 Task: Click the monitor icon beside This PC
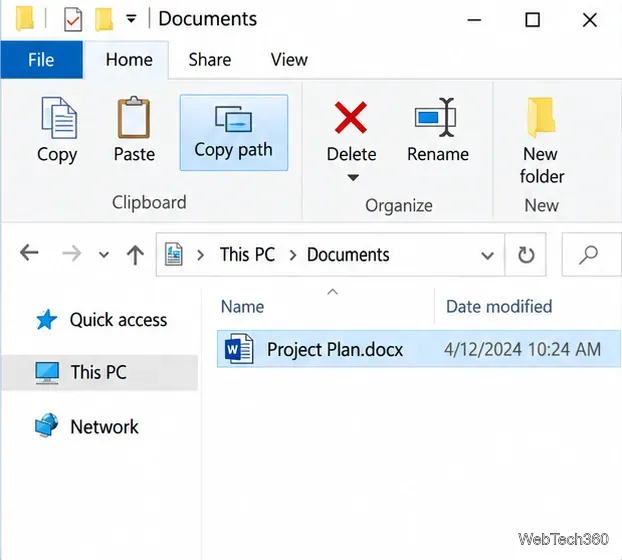coord(47,372)
